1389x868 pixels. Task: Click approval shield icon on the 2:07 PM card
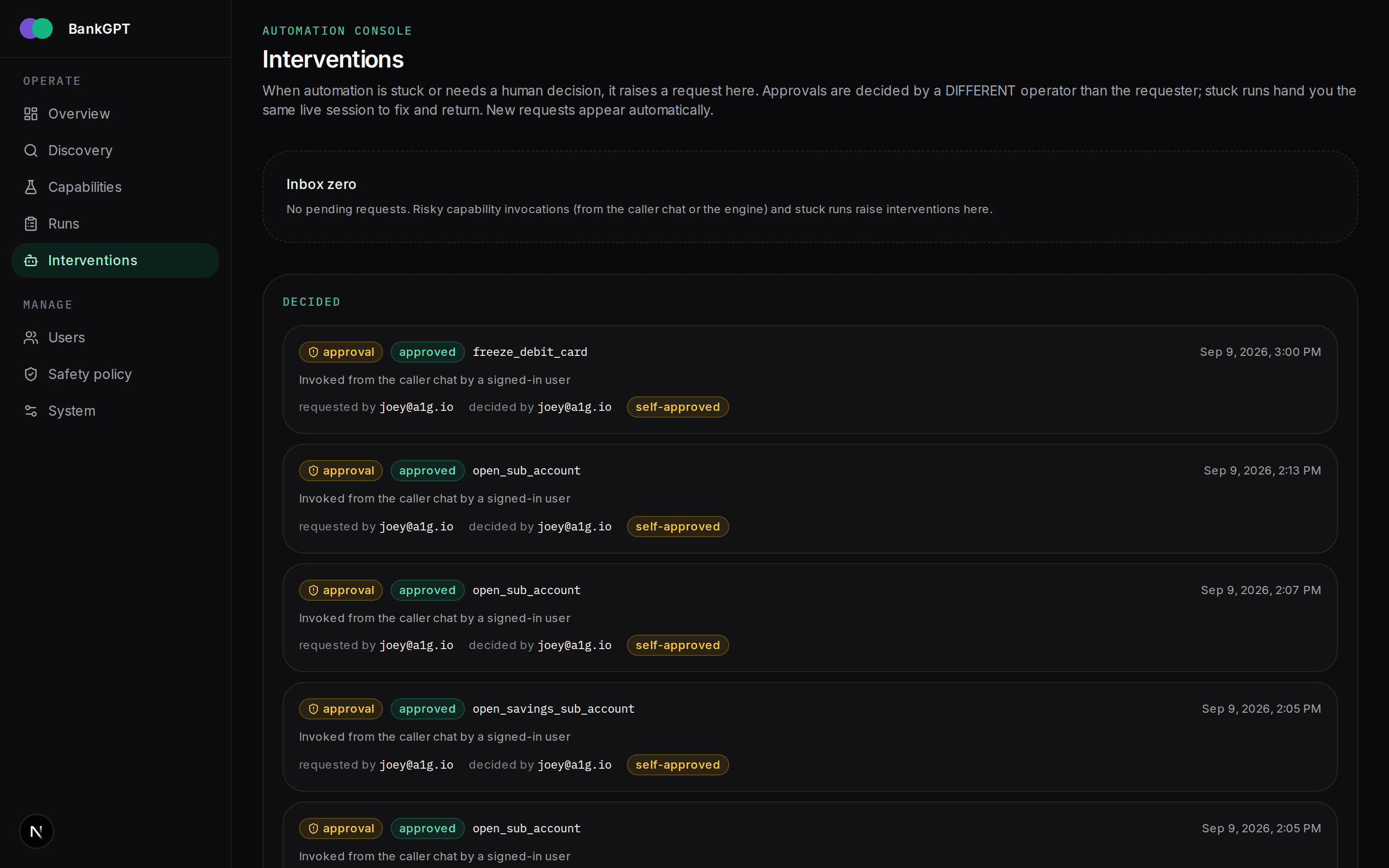coord(313,590)
